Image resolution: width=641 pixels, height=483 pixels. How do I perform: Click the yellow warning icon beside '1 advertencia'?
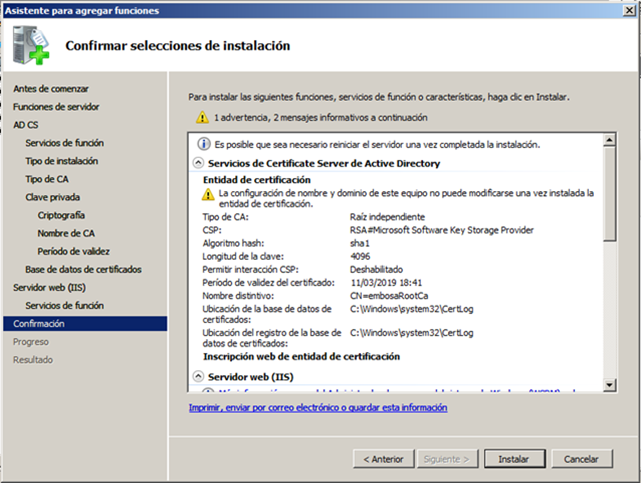click(x=202, y=118)
